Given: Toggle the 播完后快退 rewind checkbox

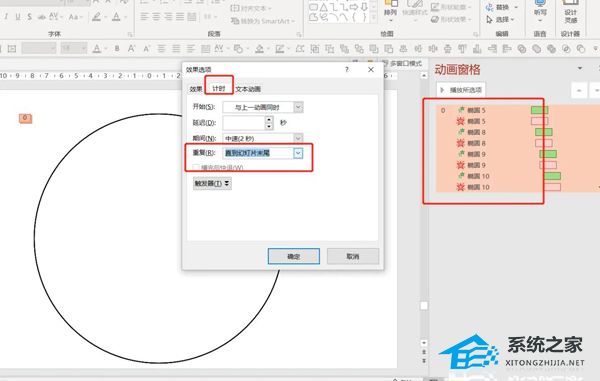Looking at the screenshot, I should point(196,167).
